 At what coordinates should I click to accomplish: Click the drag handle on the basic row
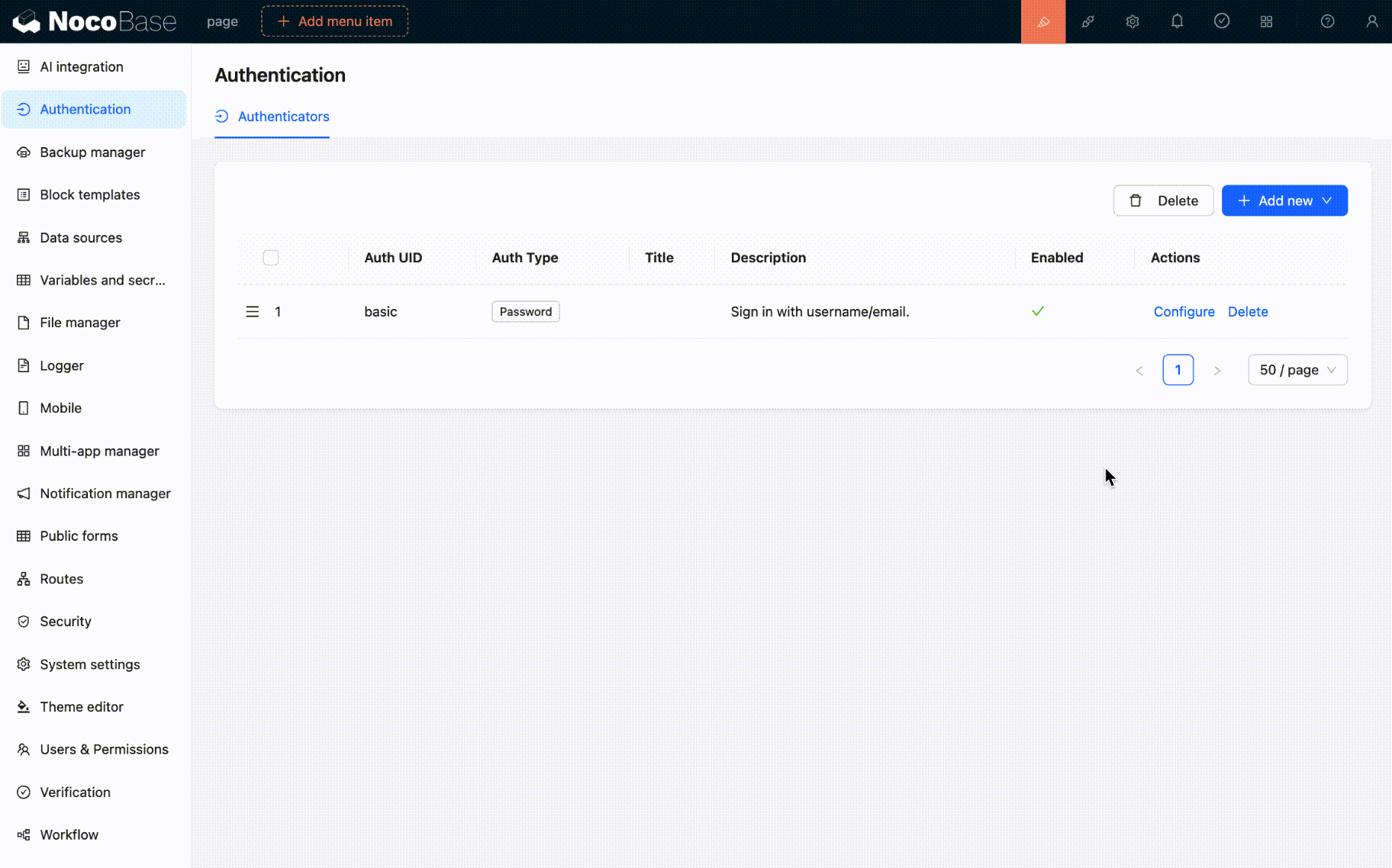point(253,311)
